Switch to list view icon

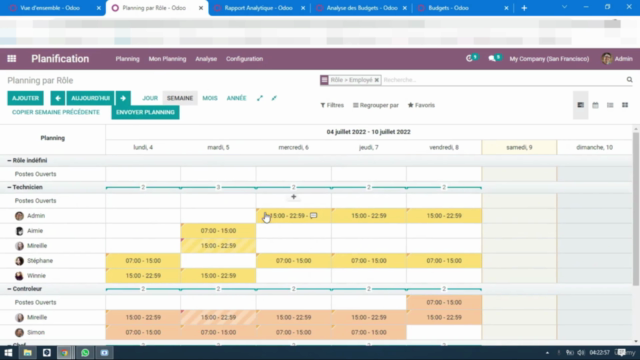(x=610, y=105)
